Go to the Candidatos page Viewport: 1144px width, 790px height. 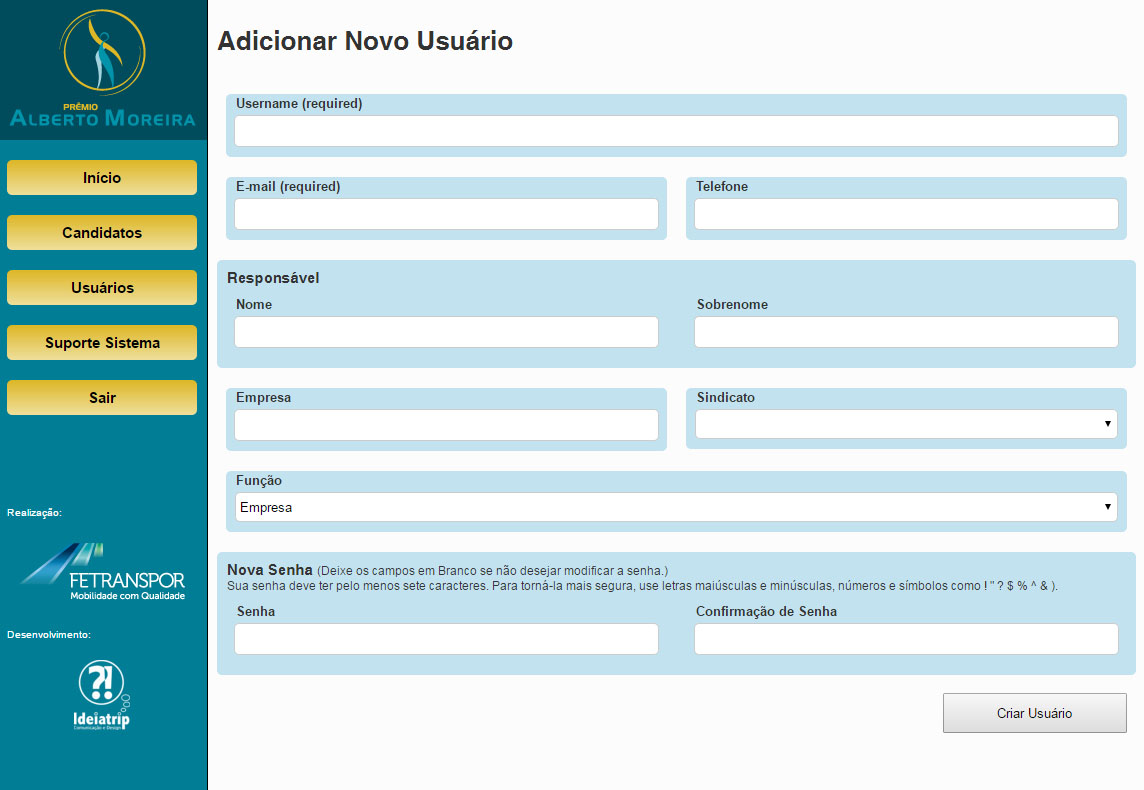(x=102, y=233)
